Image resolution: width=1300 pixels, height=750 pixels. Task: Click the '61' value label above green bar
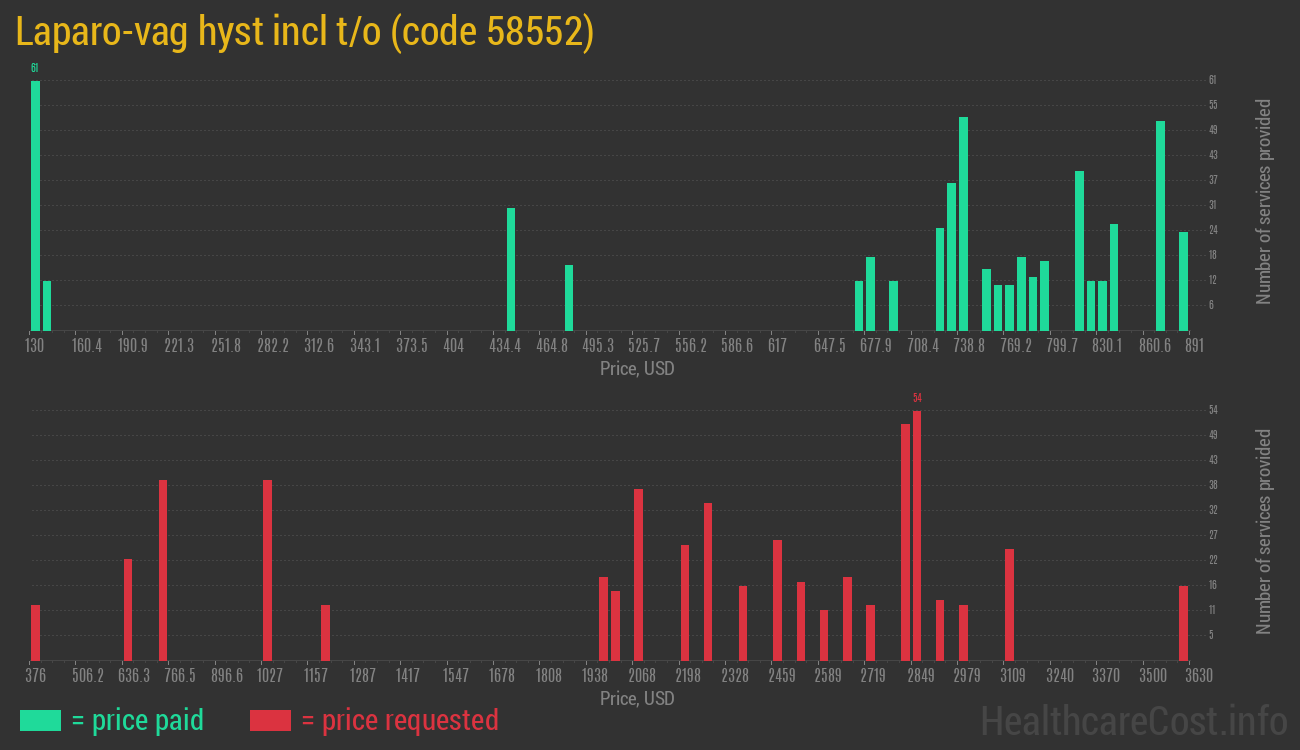(35, 68)
